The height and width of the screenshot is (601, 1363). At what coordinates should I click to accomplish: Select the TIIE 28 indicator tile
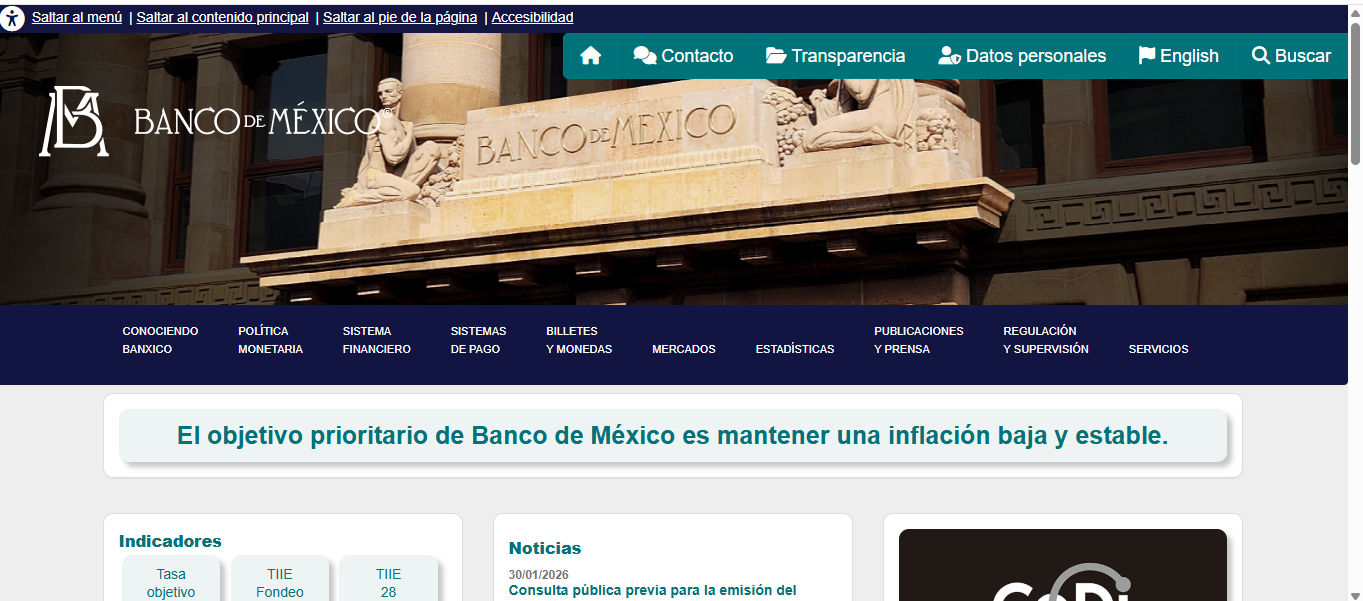388,580
